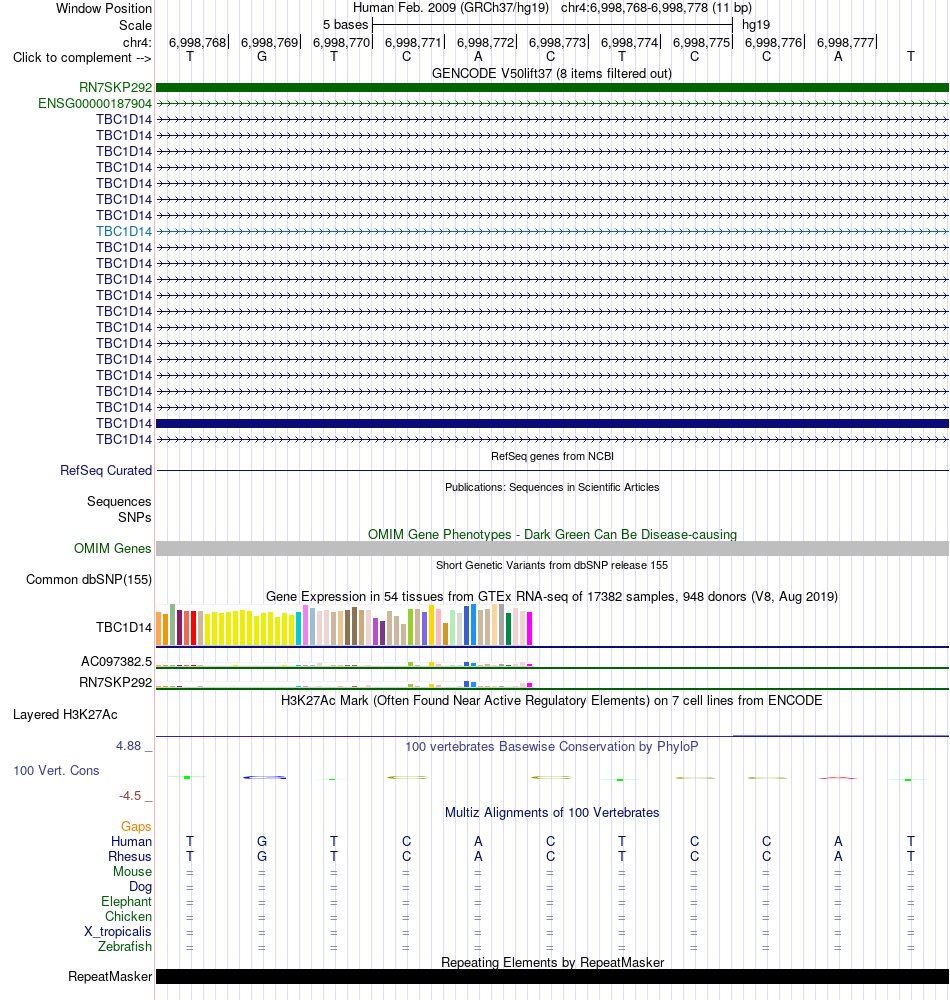This screenshot has height=1000, width=950.
Task: Click the TBC1D14 GTEx expression bar chart
Action: tap(344, 624)
